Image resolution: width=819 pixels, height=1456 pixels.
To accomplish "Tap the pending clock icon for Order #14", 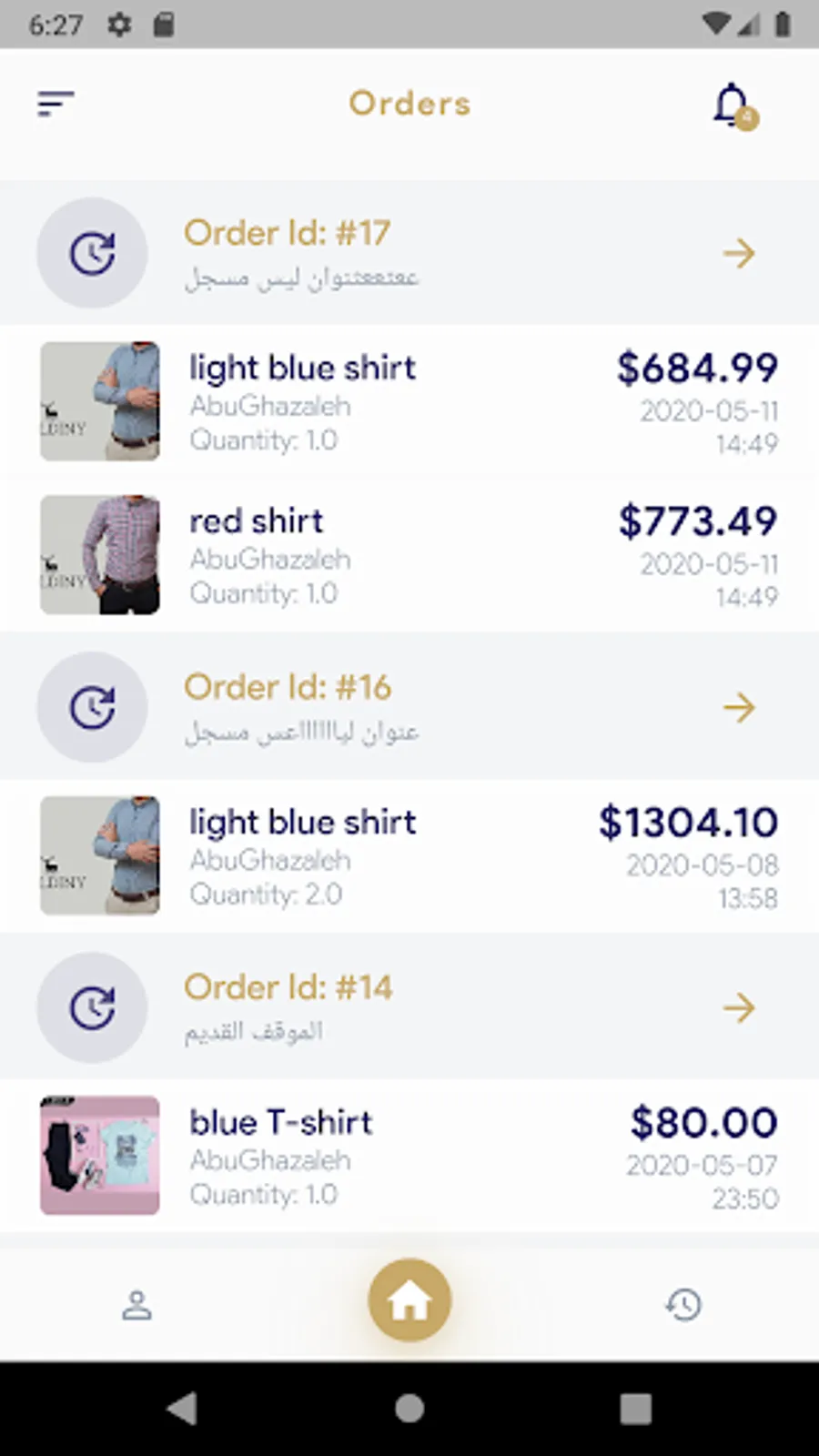I will [x=92, y=1007].
